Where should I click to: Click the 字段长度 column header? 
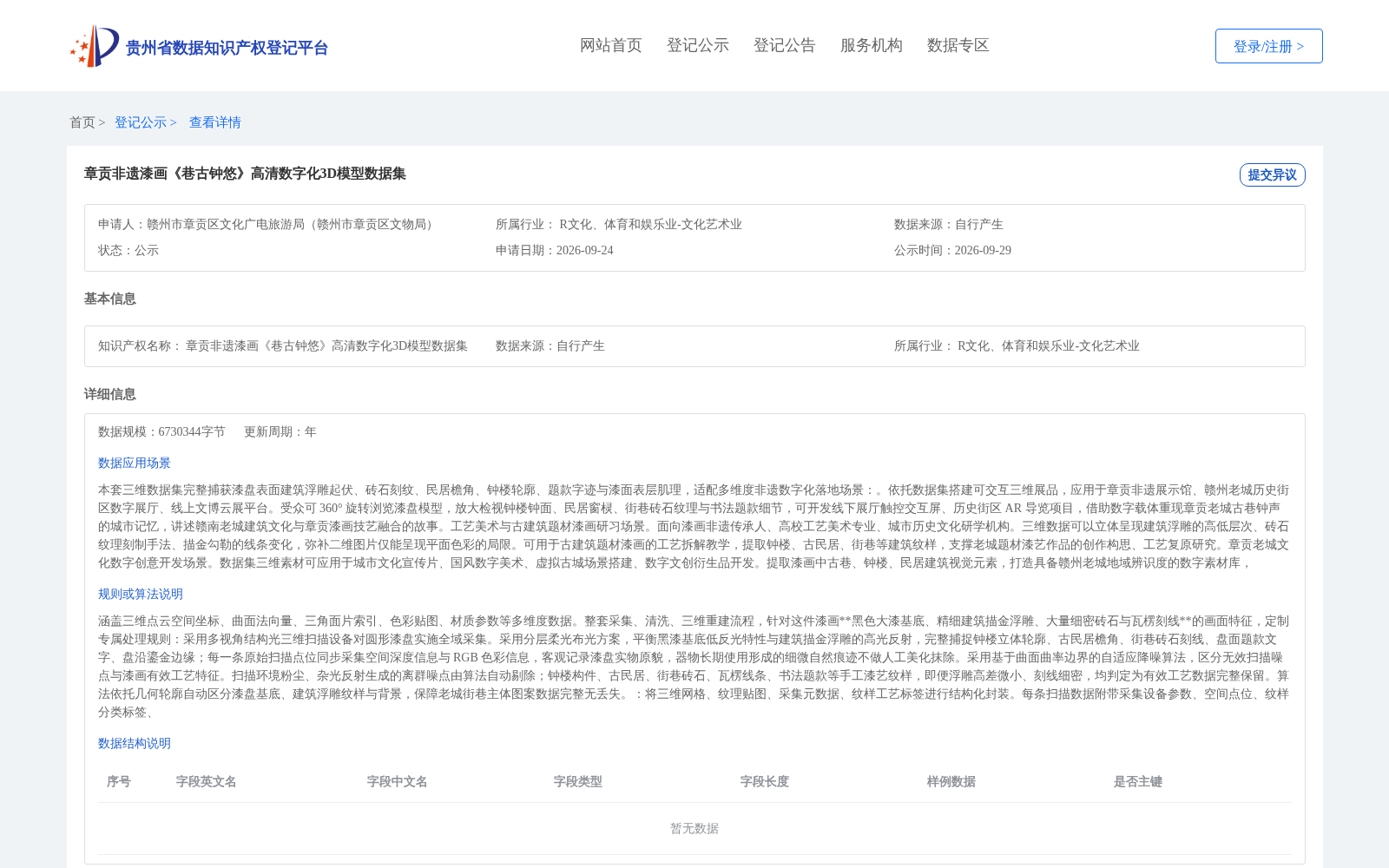coord(765,781)
